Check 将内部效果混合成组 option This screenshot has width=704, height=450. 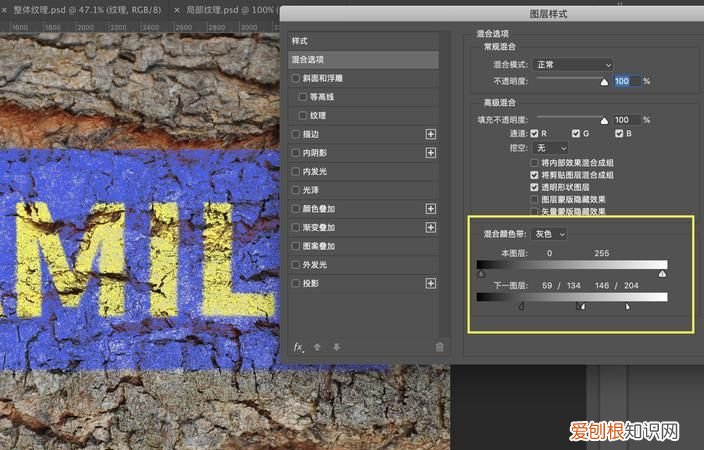coord(534,163)
